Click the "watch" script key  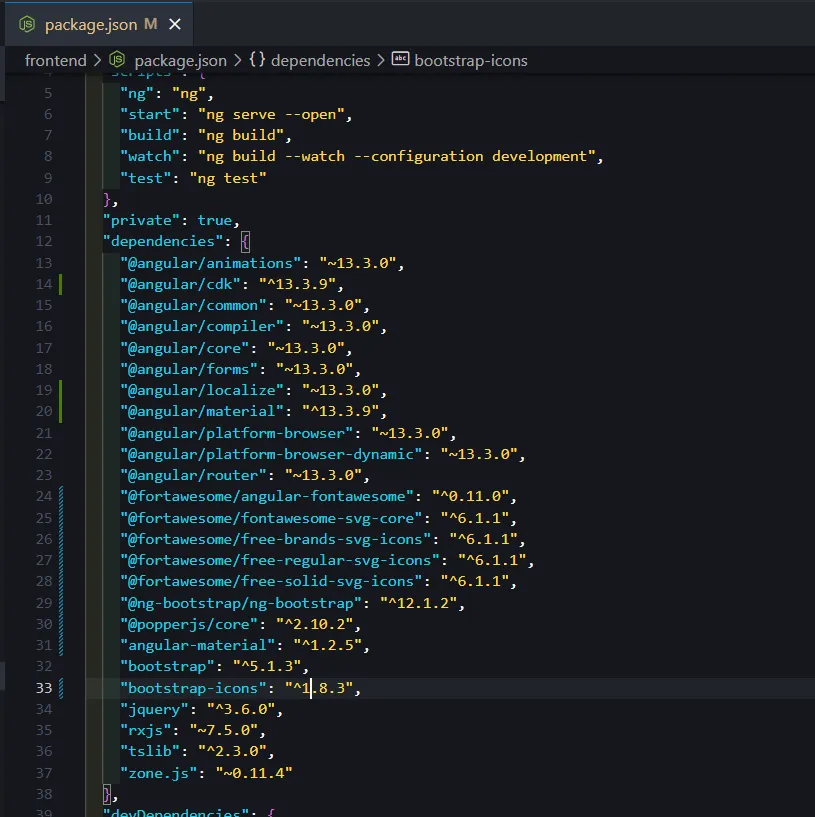(x=150, y=156)
